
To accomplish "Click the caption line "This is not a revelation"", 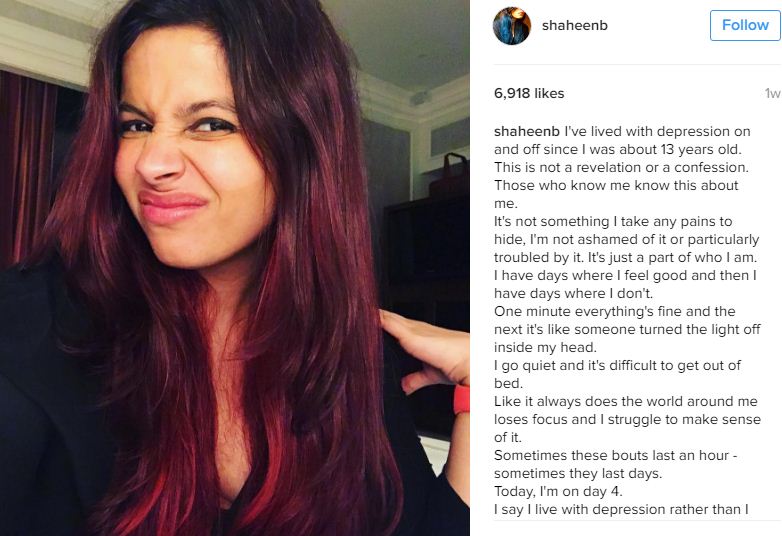I will 621,168.
